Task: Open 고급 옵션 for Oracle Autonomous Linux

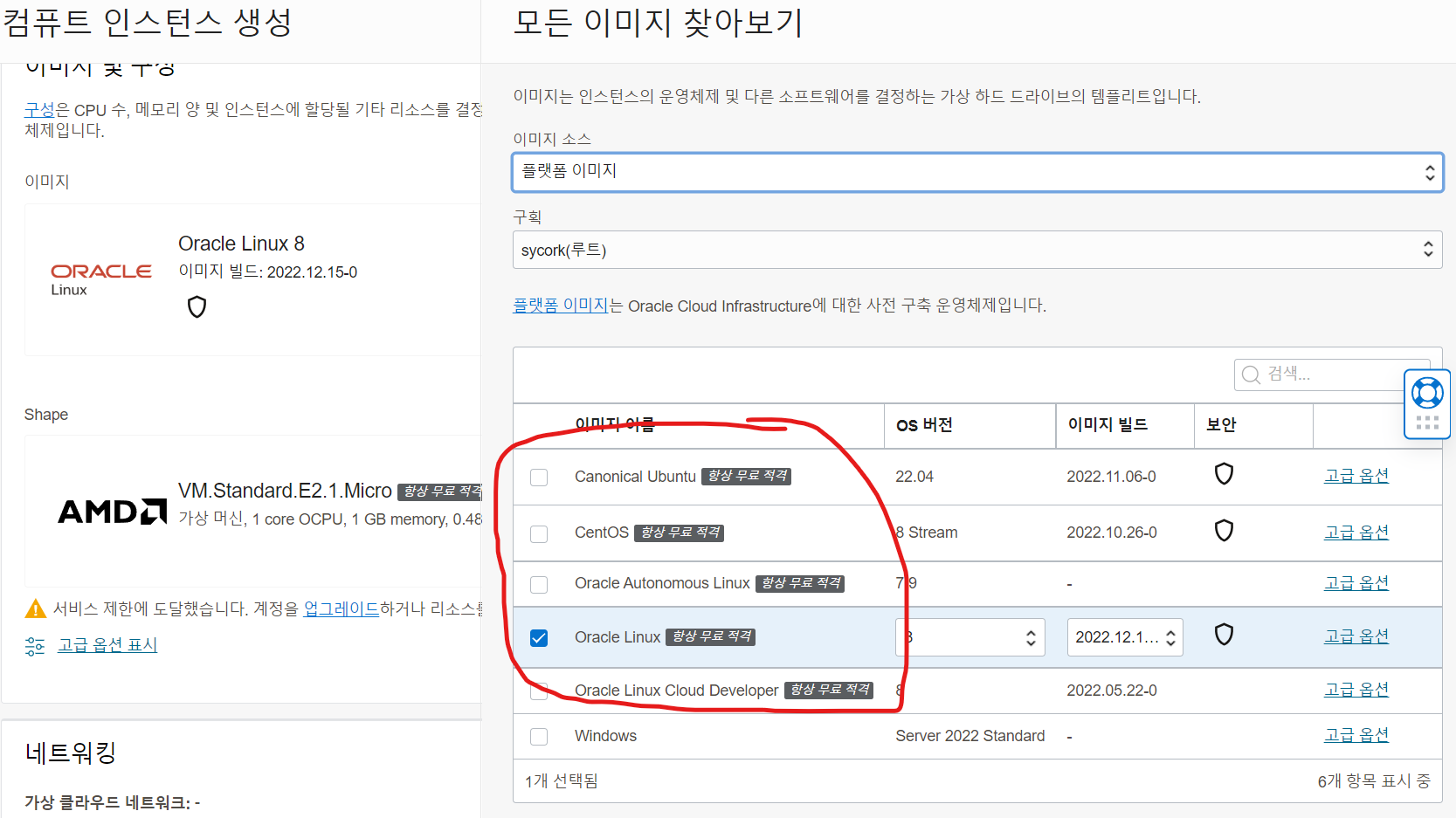Action: pyautogui.click(x=1356, y=583)
